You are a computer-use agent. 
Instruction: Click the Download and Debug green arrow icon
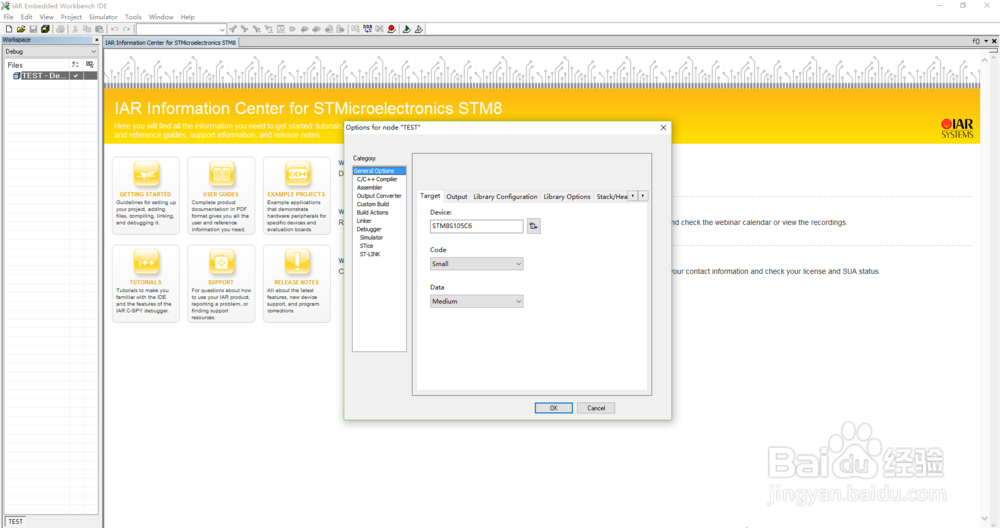coord(407,29)
